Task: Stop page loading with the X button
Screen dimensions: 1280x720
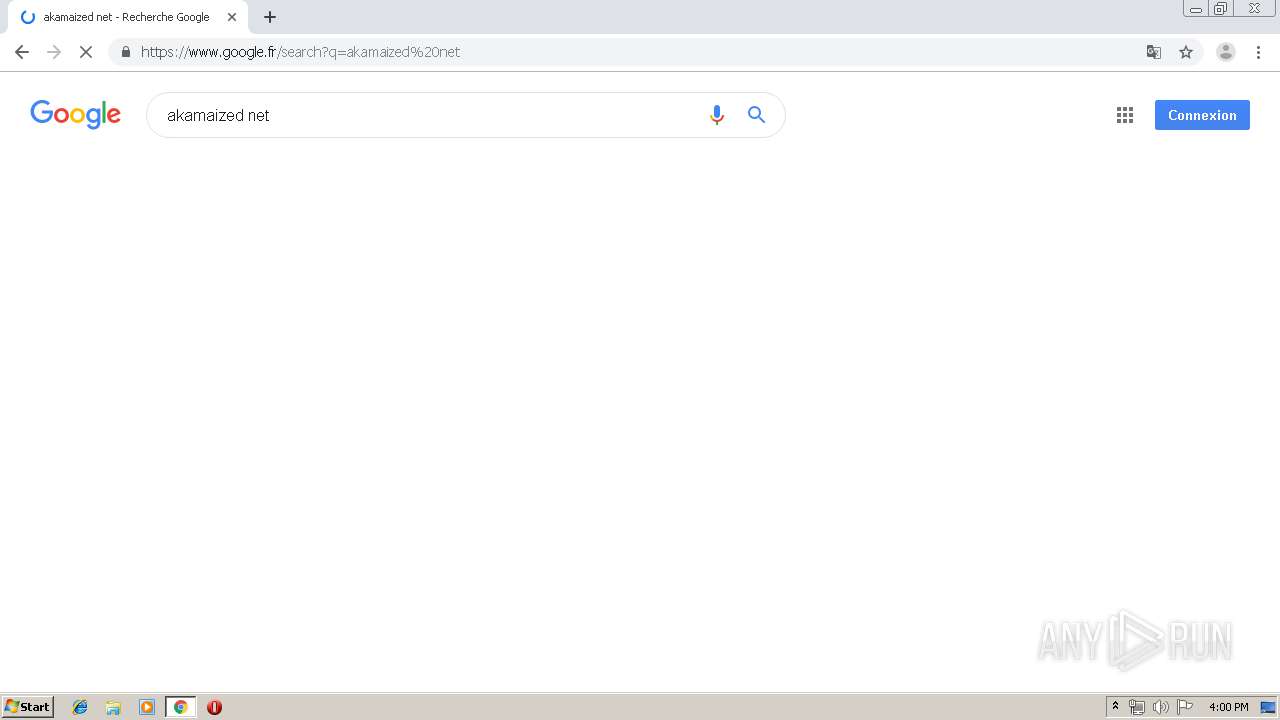Action: tap(86, 52)
